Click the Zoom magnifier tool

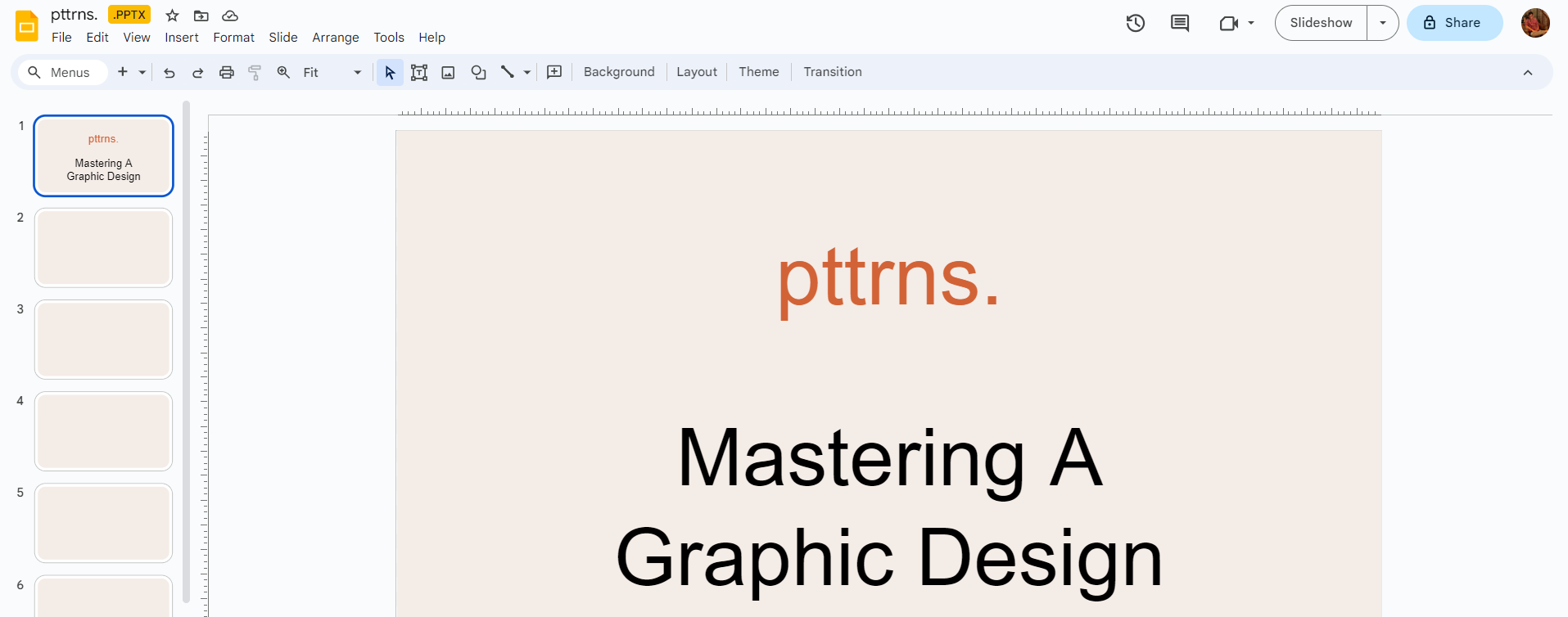pyautogui.click(x=283, y=72)
